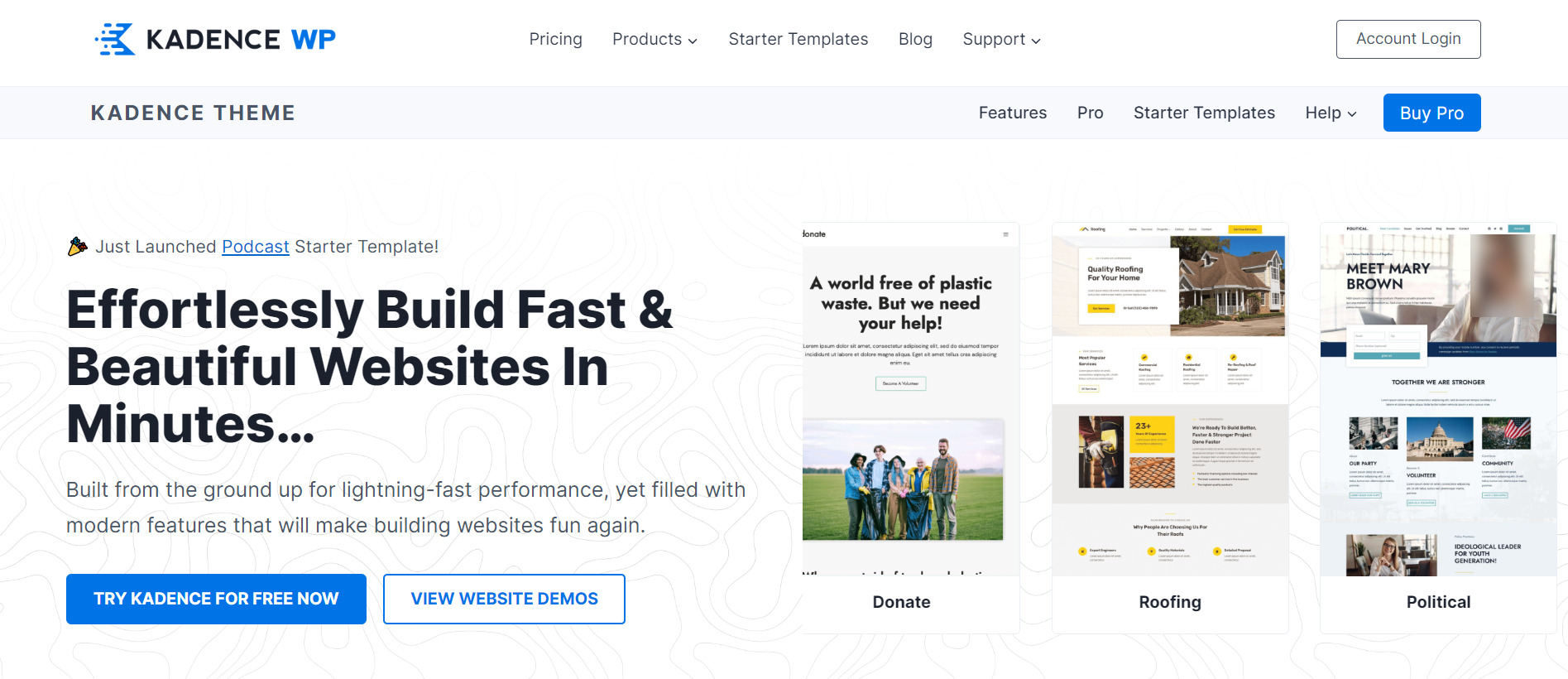Click the Kadence Theme title link
1568x679 pixels.
pos(193,113)
